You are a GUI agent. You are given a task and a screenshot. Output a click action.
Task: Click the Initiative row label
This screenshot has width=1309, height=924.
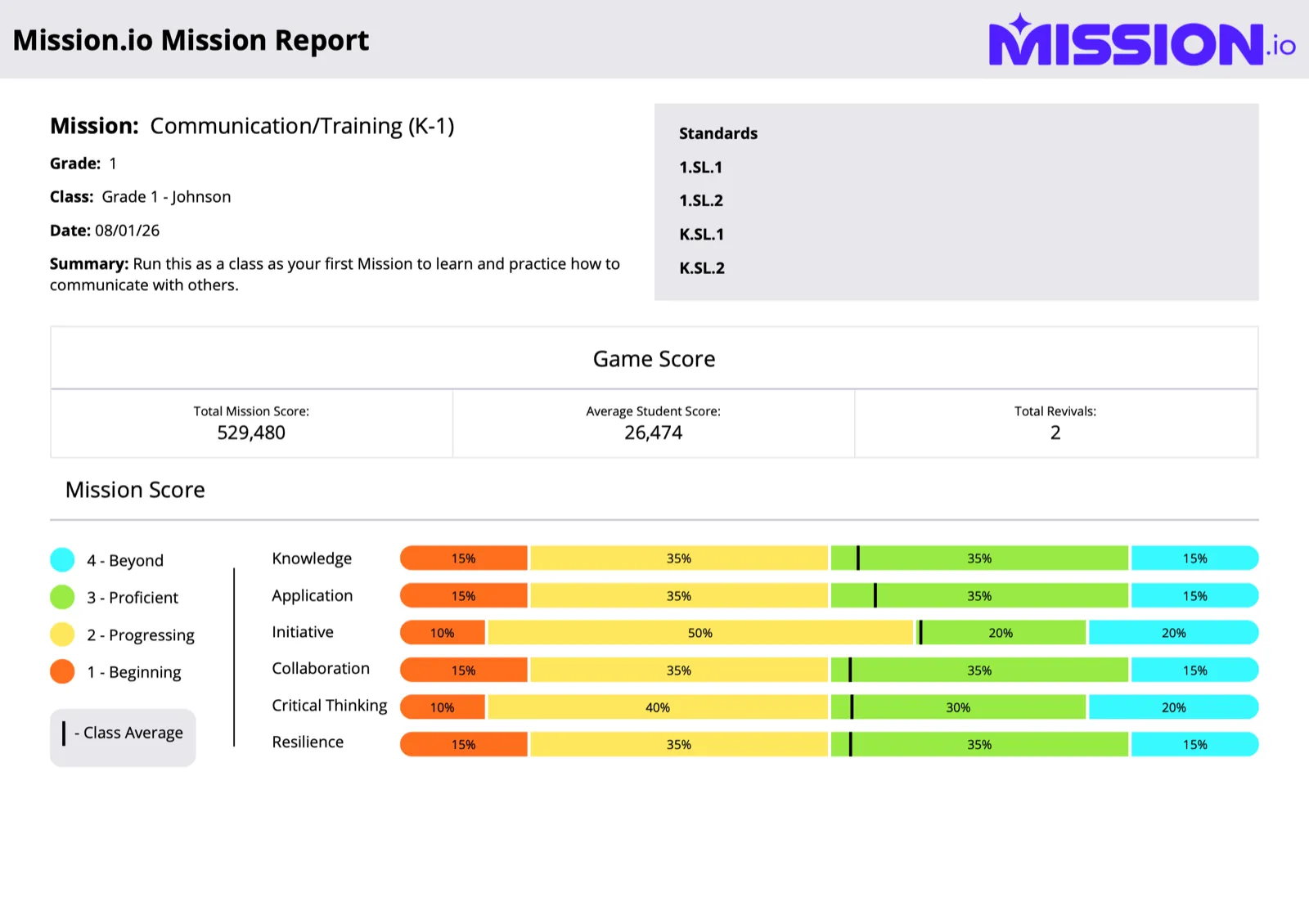click(x=303, y=632)
